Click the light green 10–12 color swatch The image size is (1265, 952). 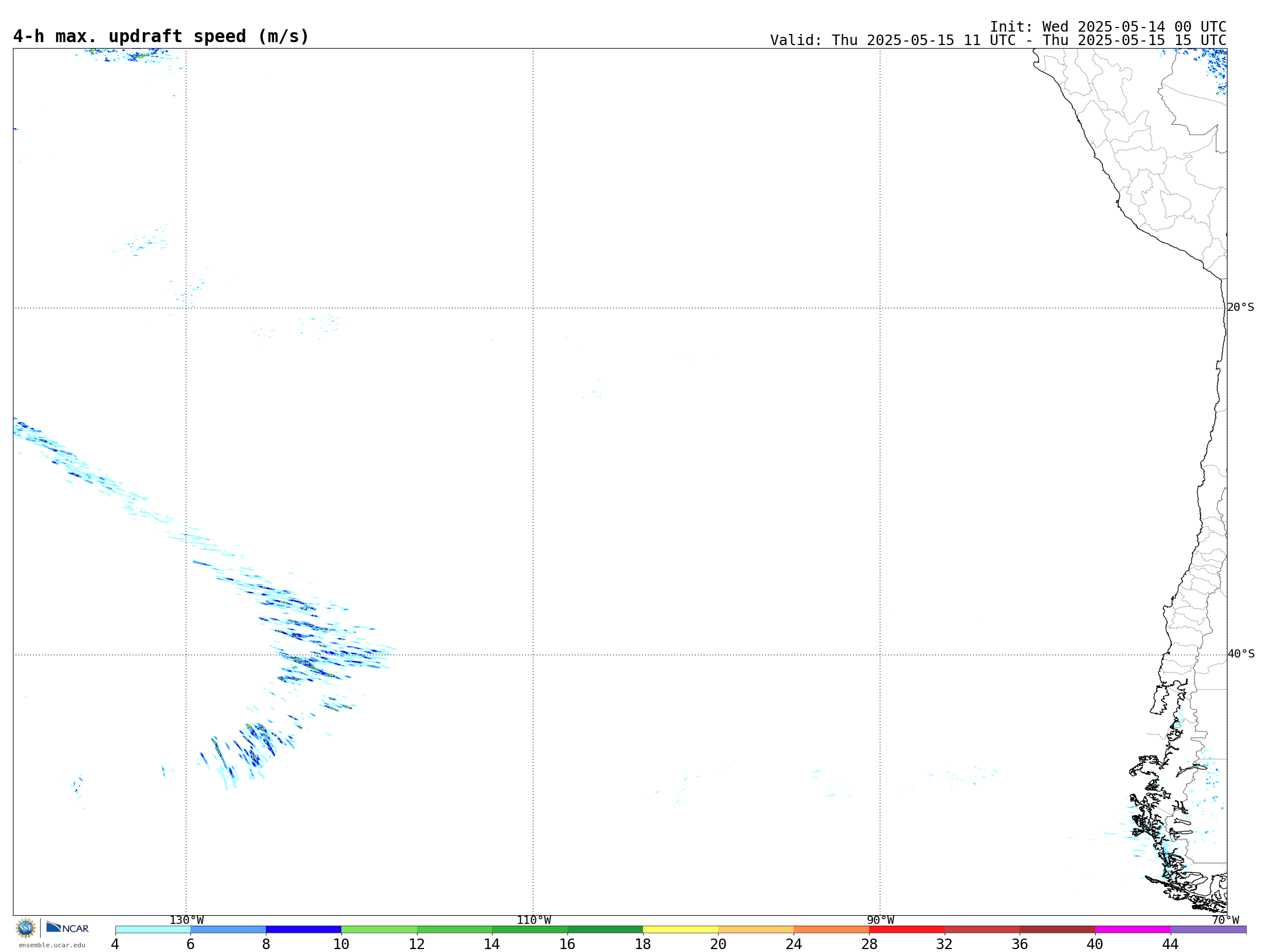(x=379, y=930)
